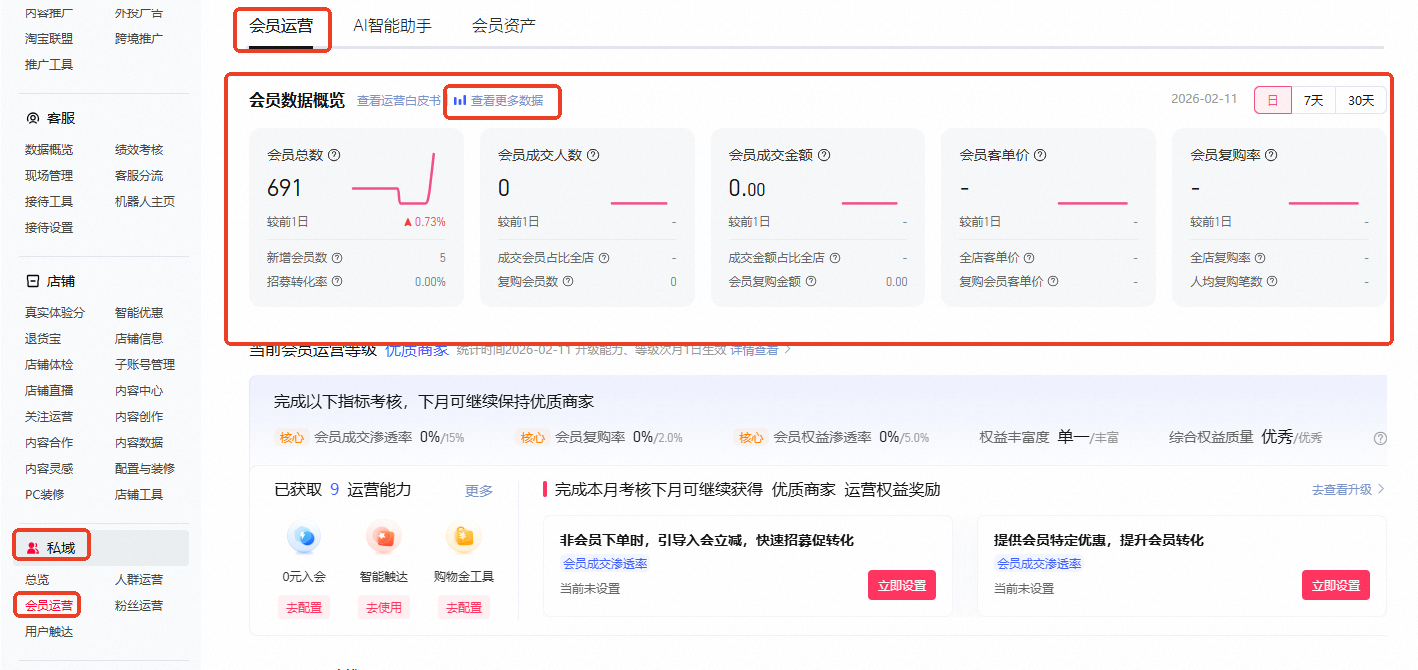This screenshot has height=670, width=1418.
Task: Click the 去使用 button under 智能触达
Action: coord(384,607)
